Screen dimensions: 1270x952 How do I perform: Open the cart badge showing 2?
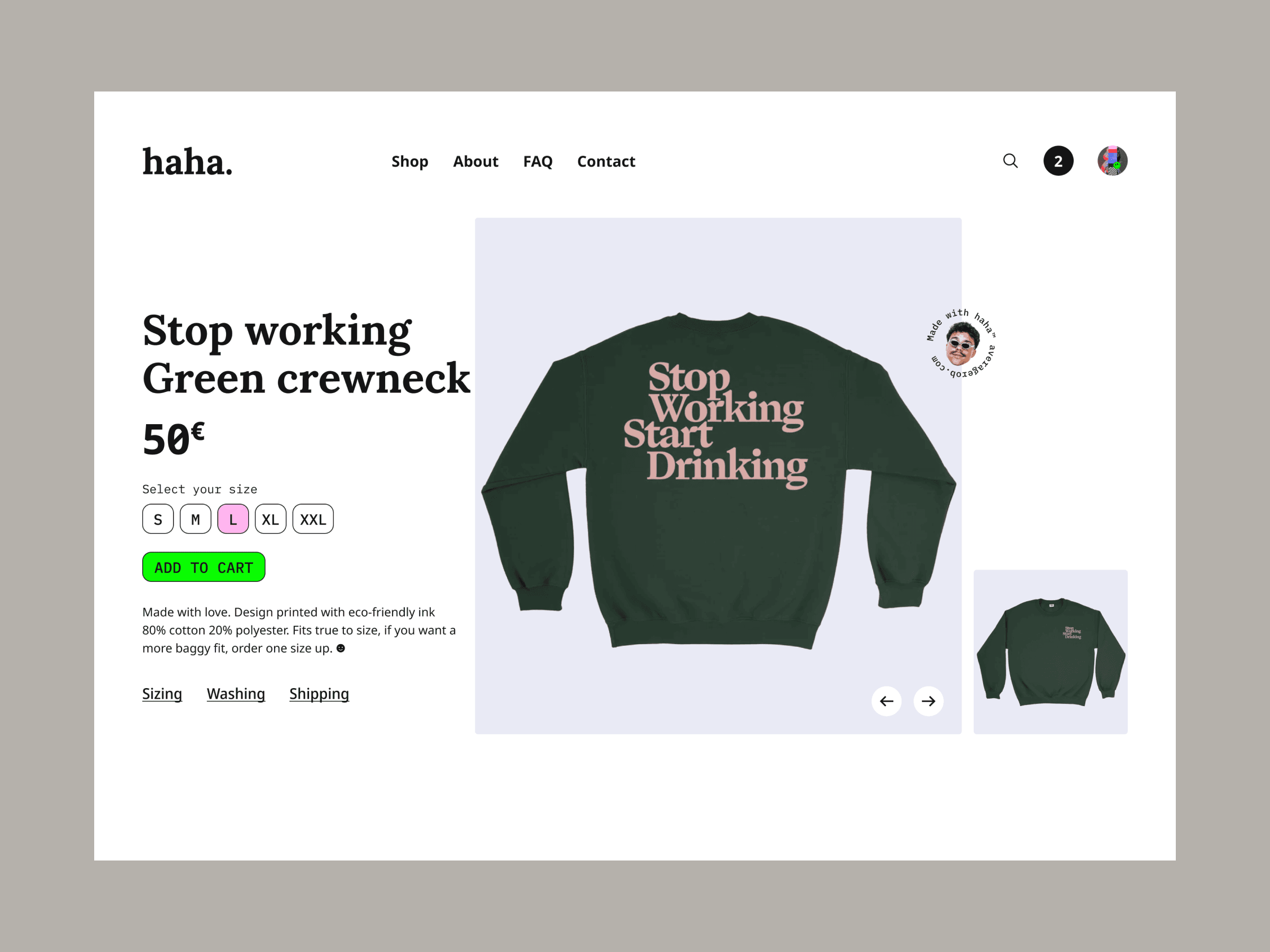coord(1058,161)
